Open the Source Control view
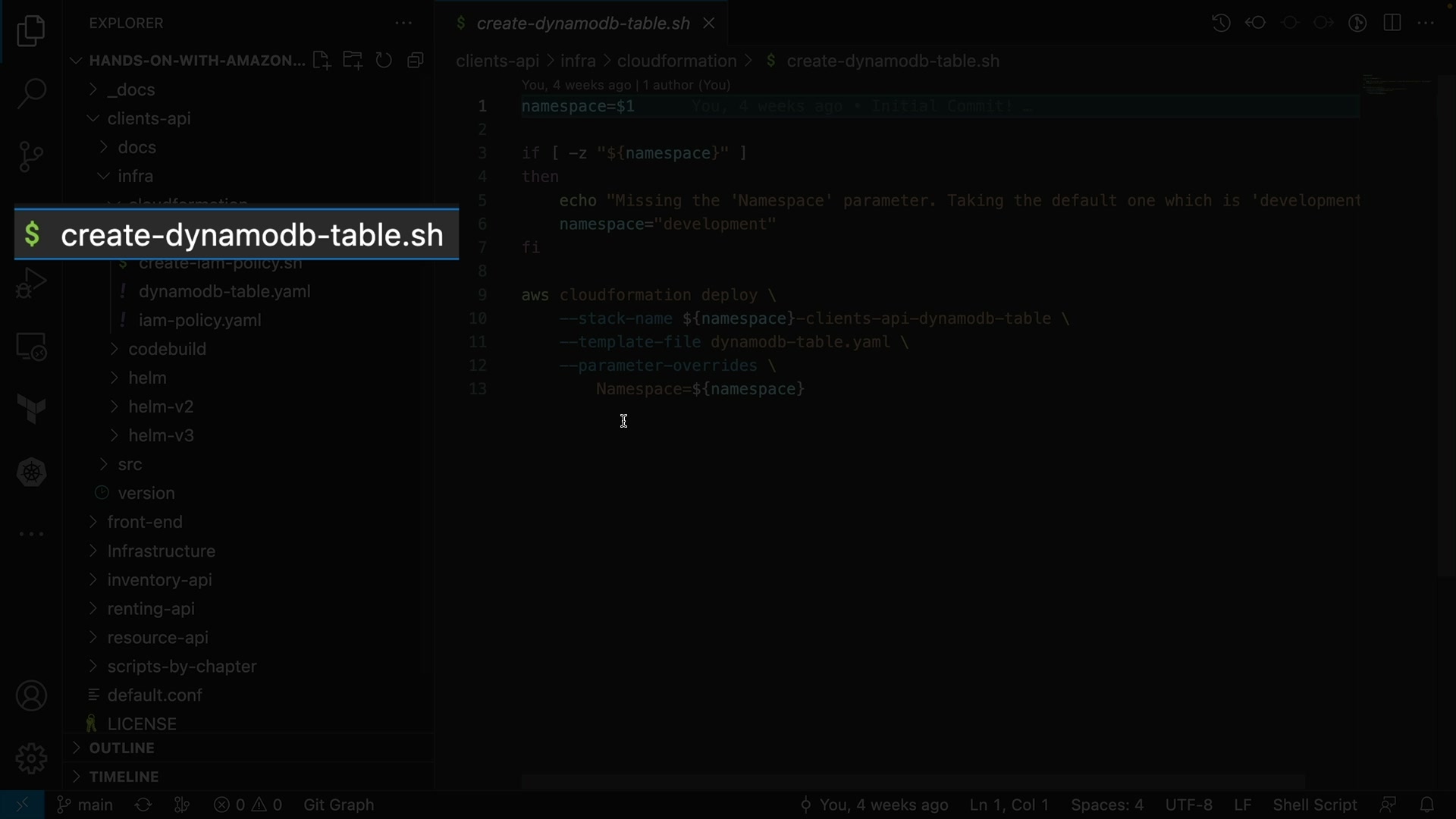This screenshot has height=819, width=1456. click(x=31, y=157)
